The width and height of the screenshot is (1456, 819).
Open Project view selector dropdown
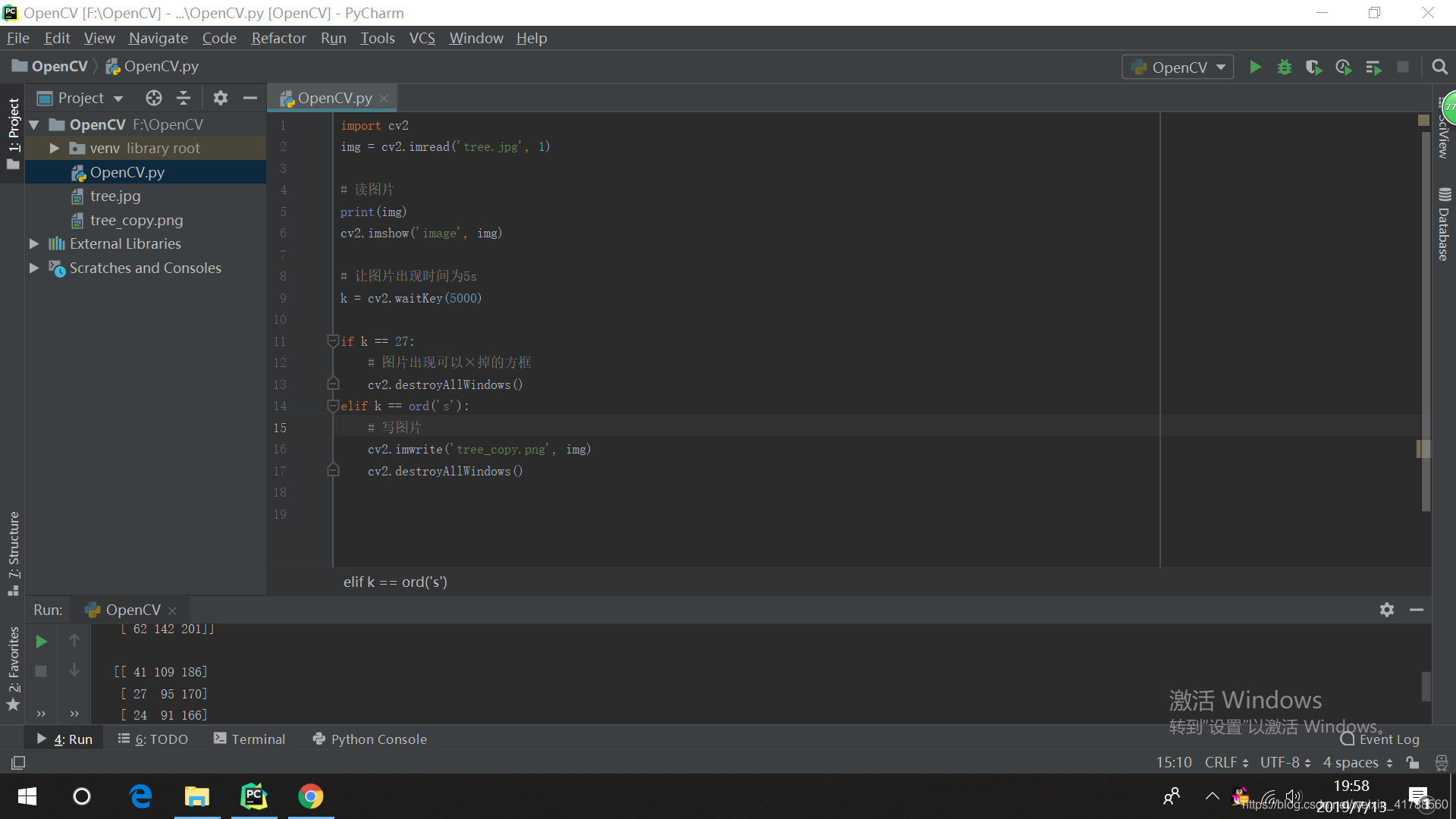[x=80, y=98]
